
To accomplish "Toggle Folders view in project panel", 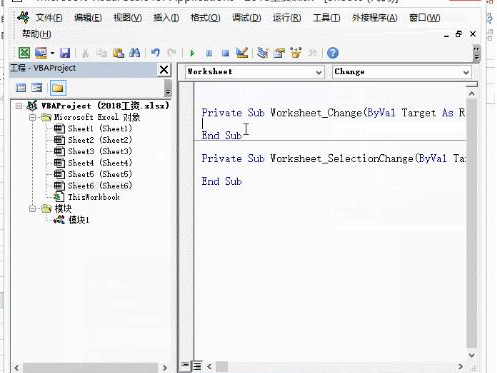I will coord(58,88).
